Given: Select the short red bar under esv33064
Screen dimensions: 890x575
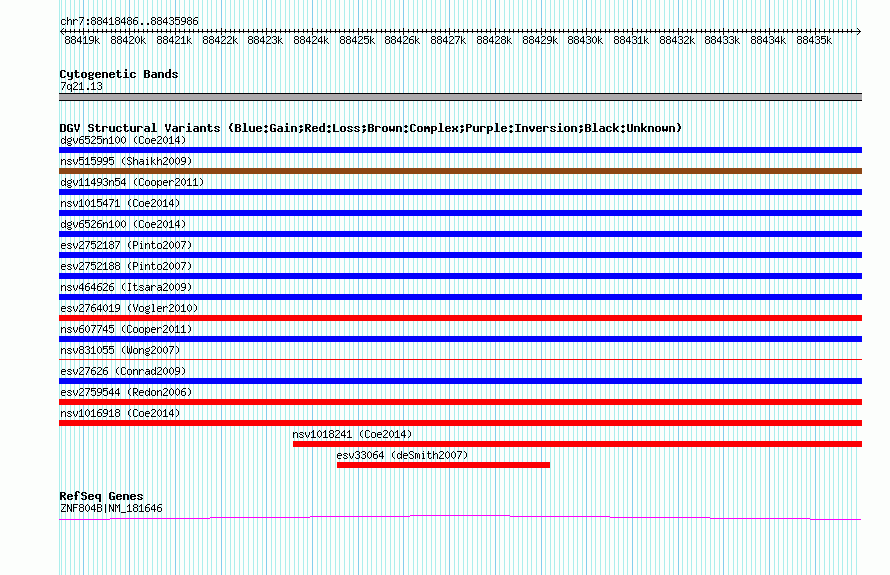Looking at the screenshot, I should [x=443, y=465].
